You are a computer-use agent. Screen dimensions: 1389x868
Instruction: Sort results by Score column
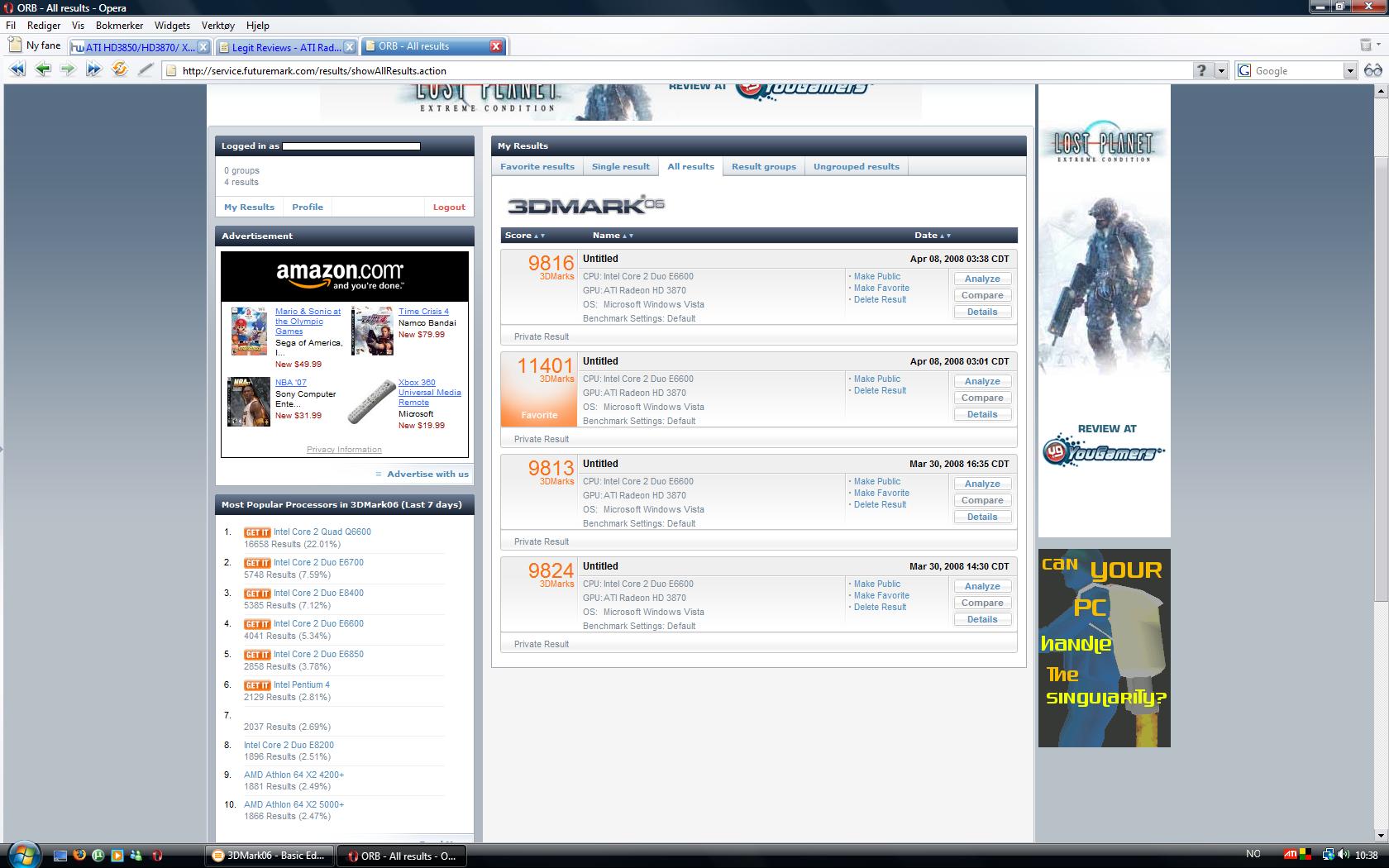[x=524, y=236]
